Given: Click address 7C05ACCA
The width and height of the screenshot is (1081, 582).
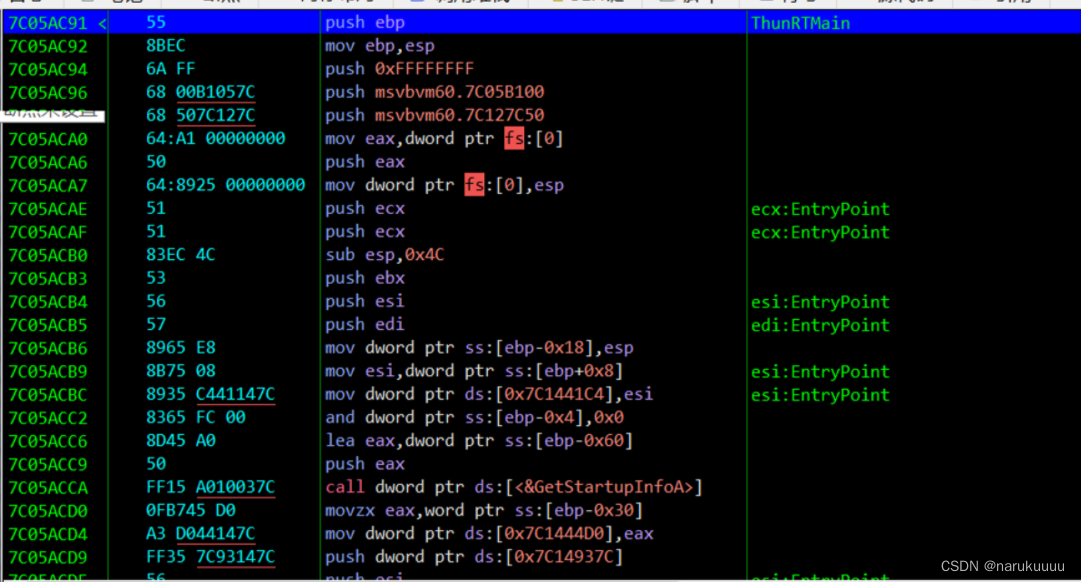Looking at the screenshot, I should (x=48, y=489).
